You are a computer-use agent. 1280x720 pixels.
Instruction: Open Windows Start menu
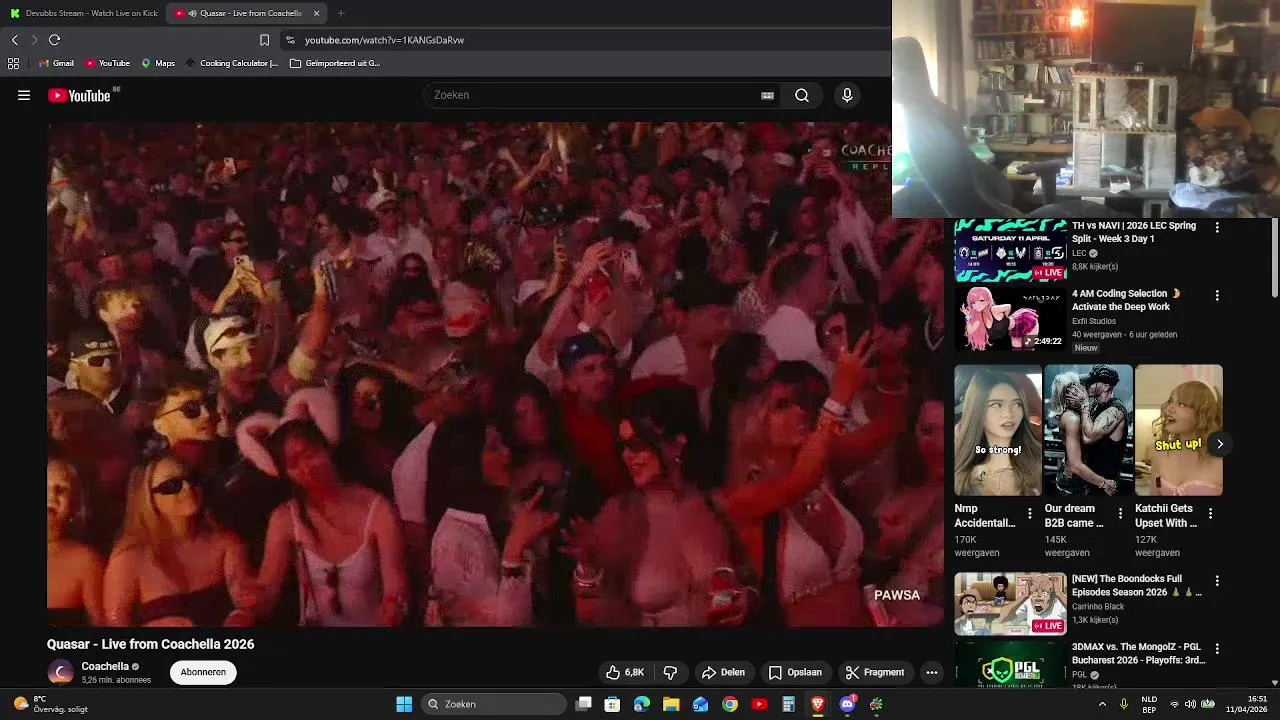[404, 704]
